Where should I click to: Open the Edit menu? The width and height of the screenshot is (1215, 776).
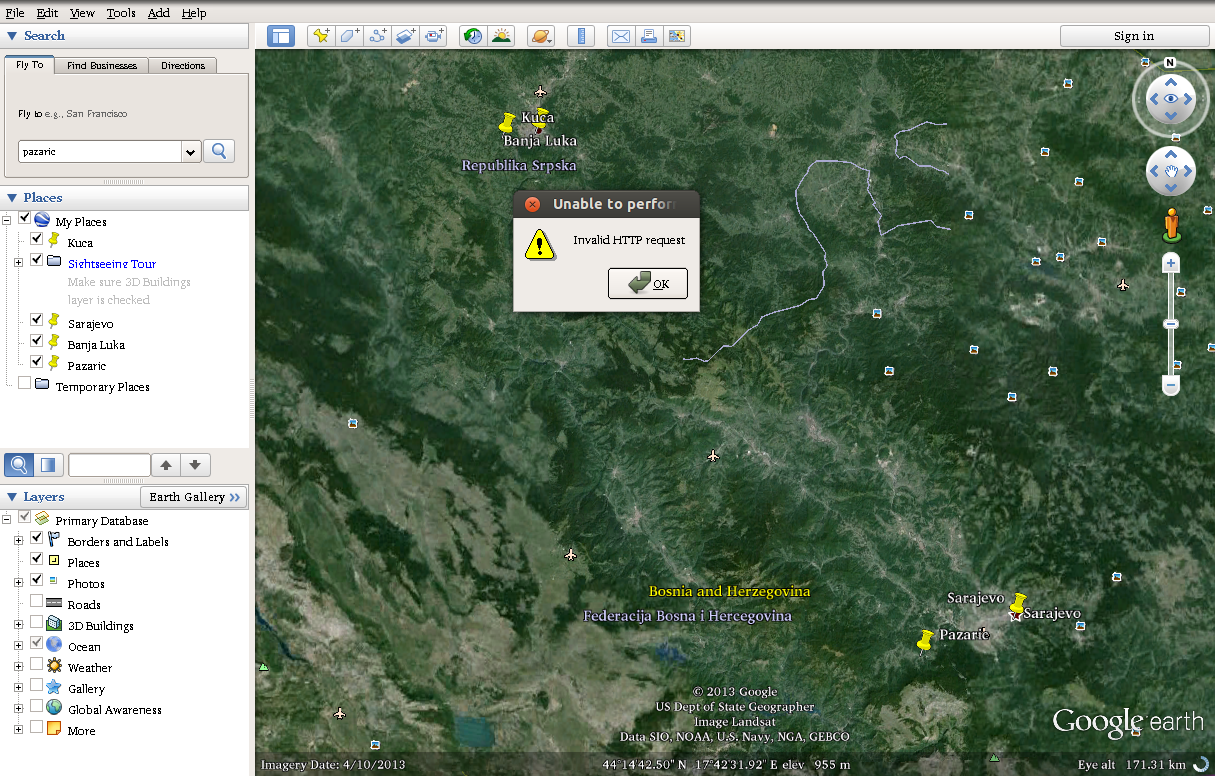coord(47,13)
